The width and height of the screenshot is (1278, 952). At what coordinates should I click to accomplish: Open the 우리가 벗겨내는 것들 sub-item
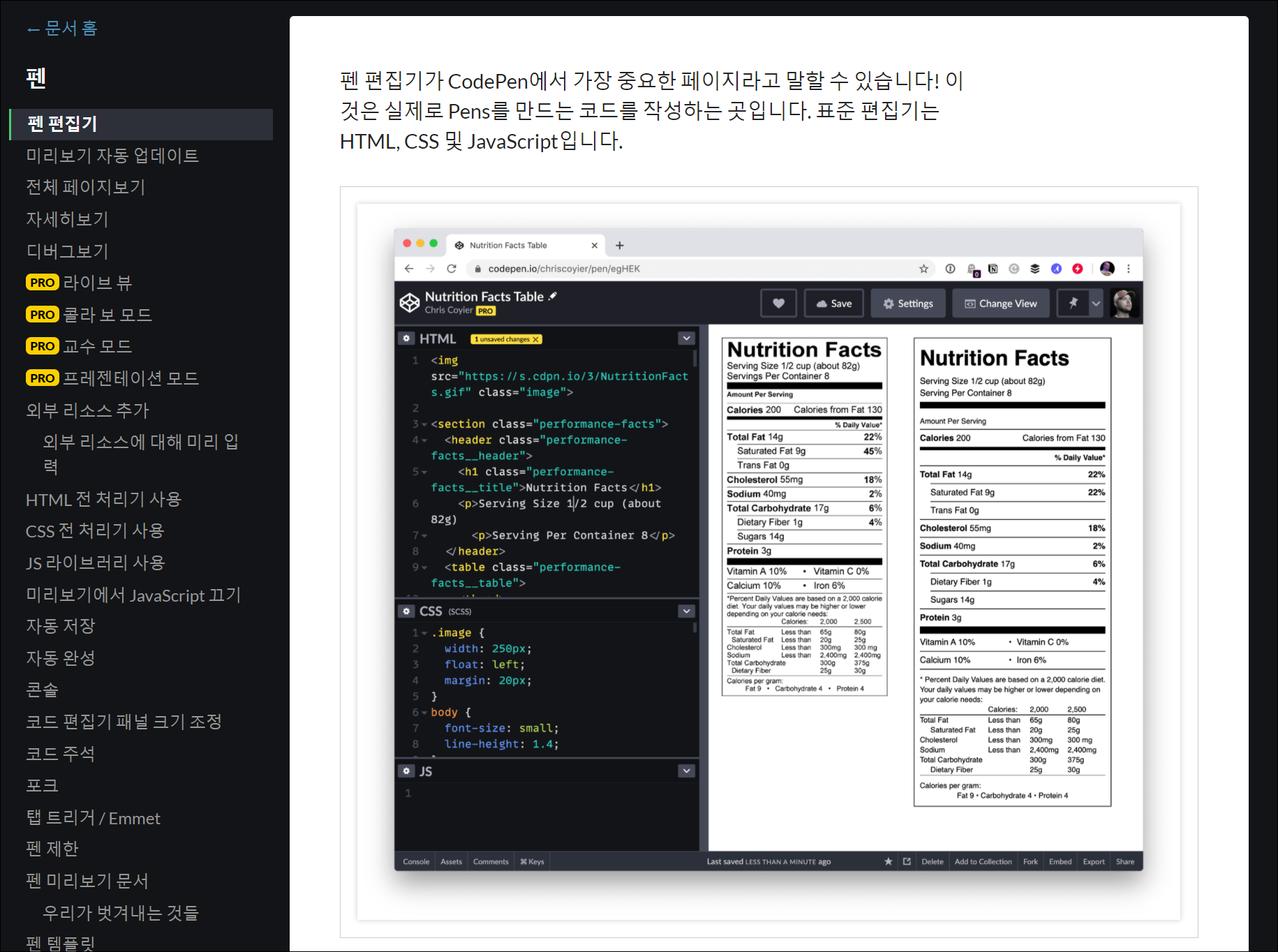tap(121, 913)
